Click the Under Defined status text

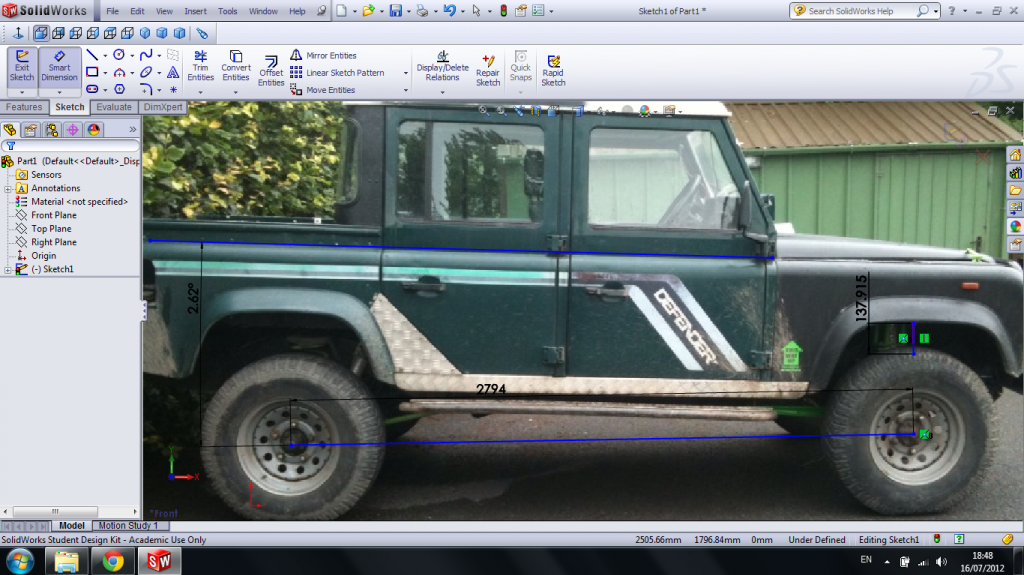point(816,540)
